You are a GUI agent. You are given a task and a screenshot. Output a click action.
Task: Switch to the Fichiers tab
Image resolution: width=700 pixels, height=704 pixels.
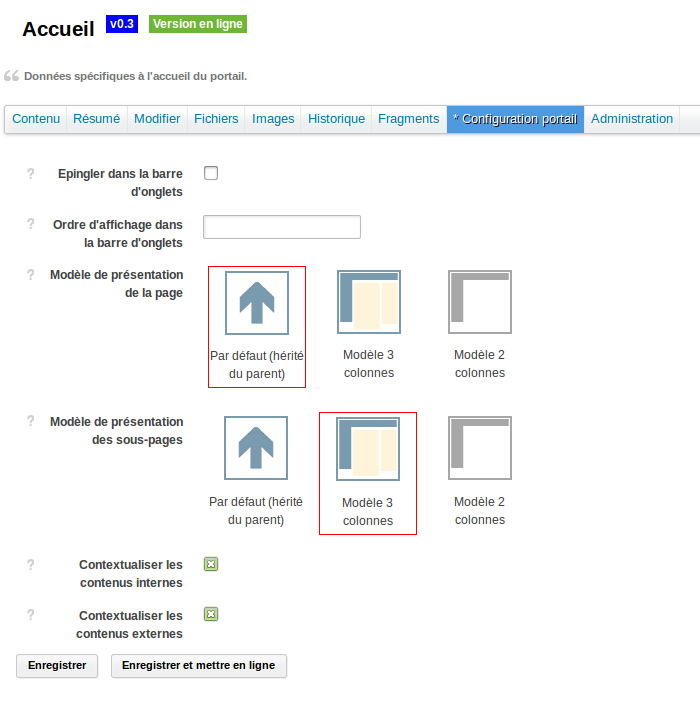click(216, 119)
